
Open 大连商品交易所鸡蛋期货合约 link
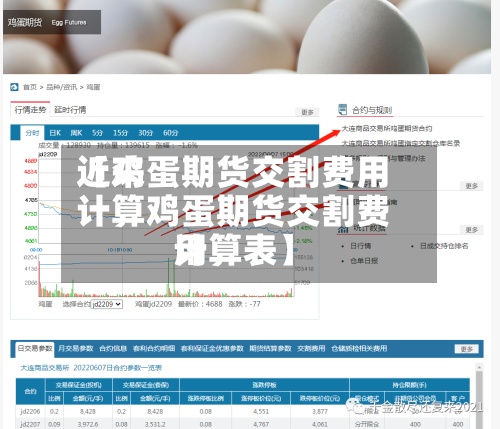(387, 128)
